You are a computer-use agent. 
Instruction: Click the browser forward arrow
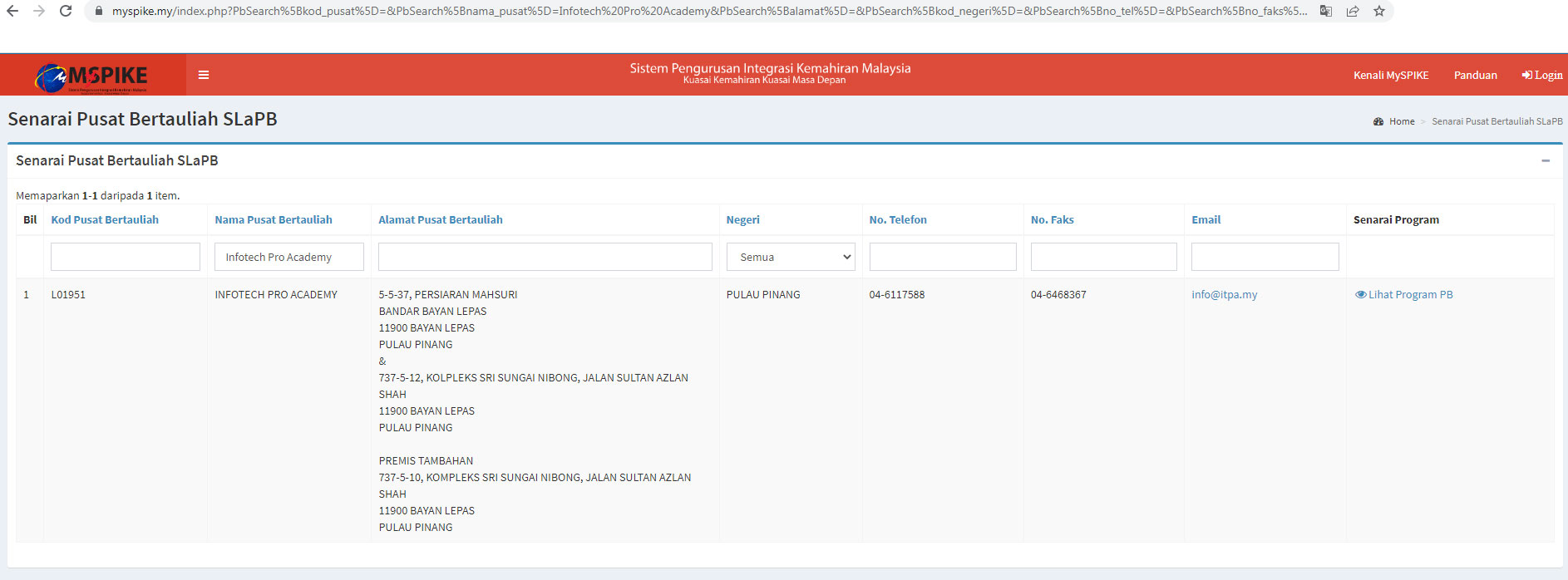pyautogui.click(x=39, y=11)
